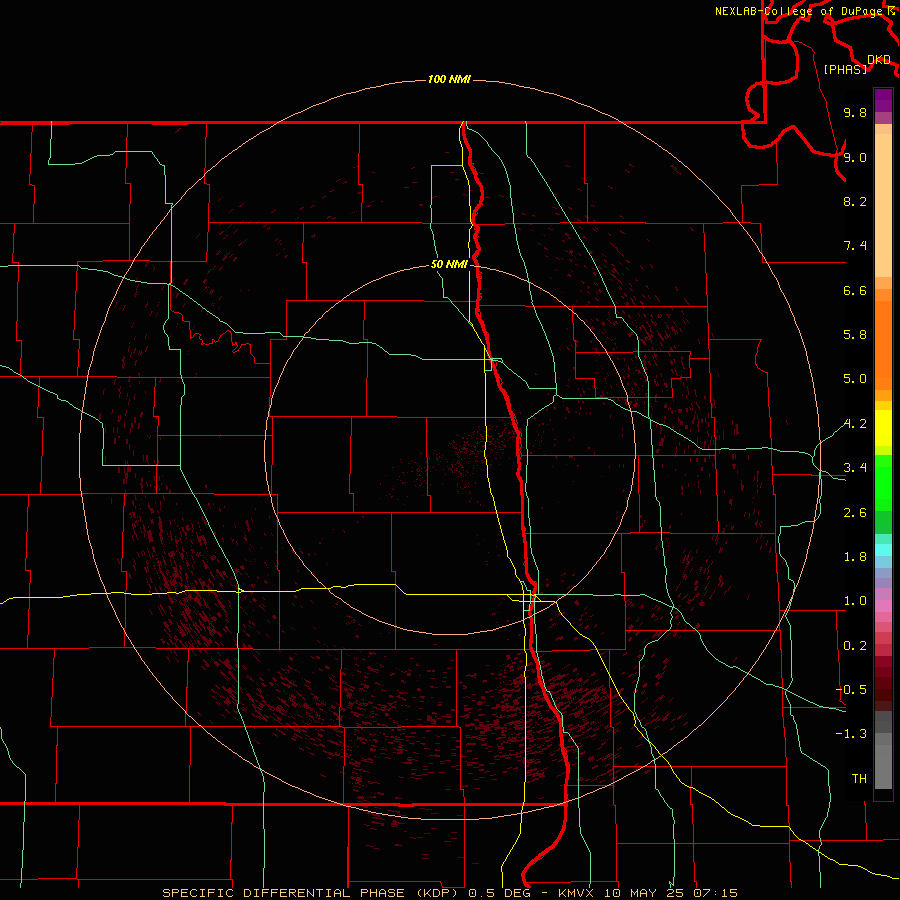Click "SPECIFIC DIFFERENTIAL PHASE (KDP)" in the caption
Screen dimensions: 900x900
pyautogui.click(x=312, y=893)
